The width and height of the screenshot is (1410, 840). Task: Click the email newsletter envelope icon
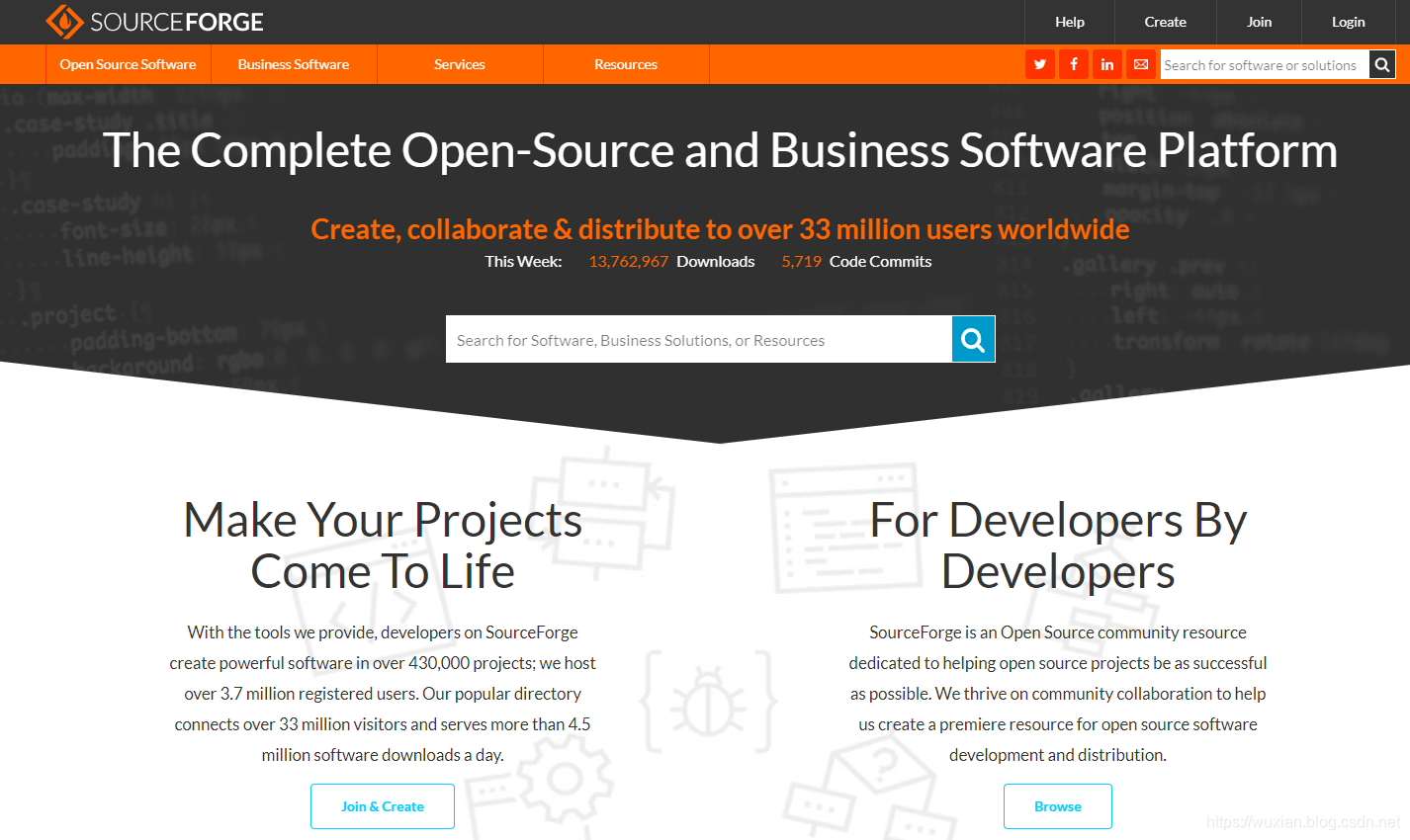(1141, 64)
